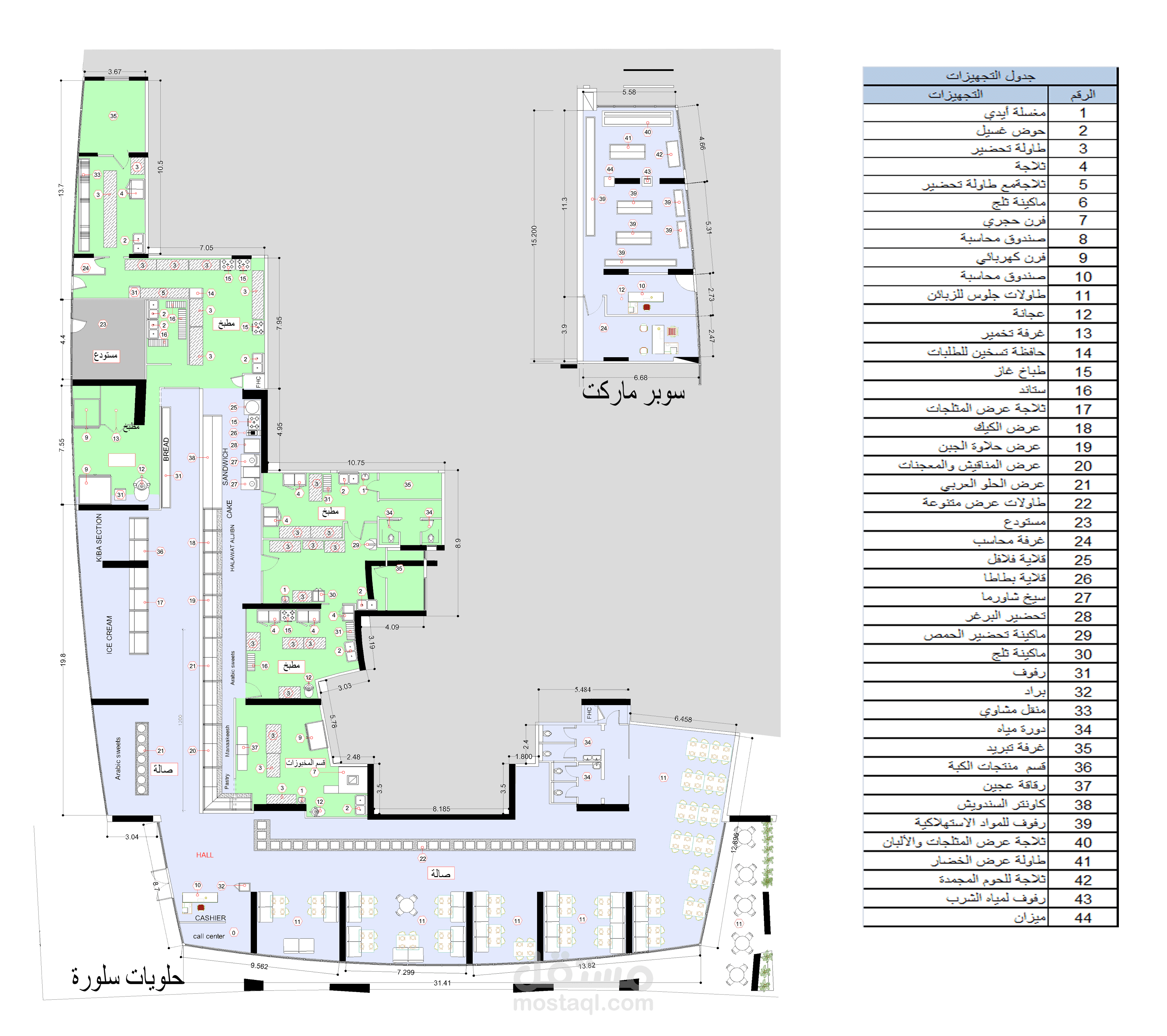The height and width of the screenshot is (1036, 1167).
Task: Select 'طاولات جلوس للزبائن' in the table
Action: (x=987, y=295)
